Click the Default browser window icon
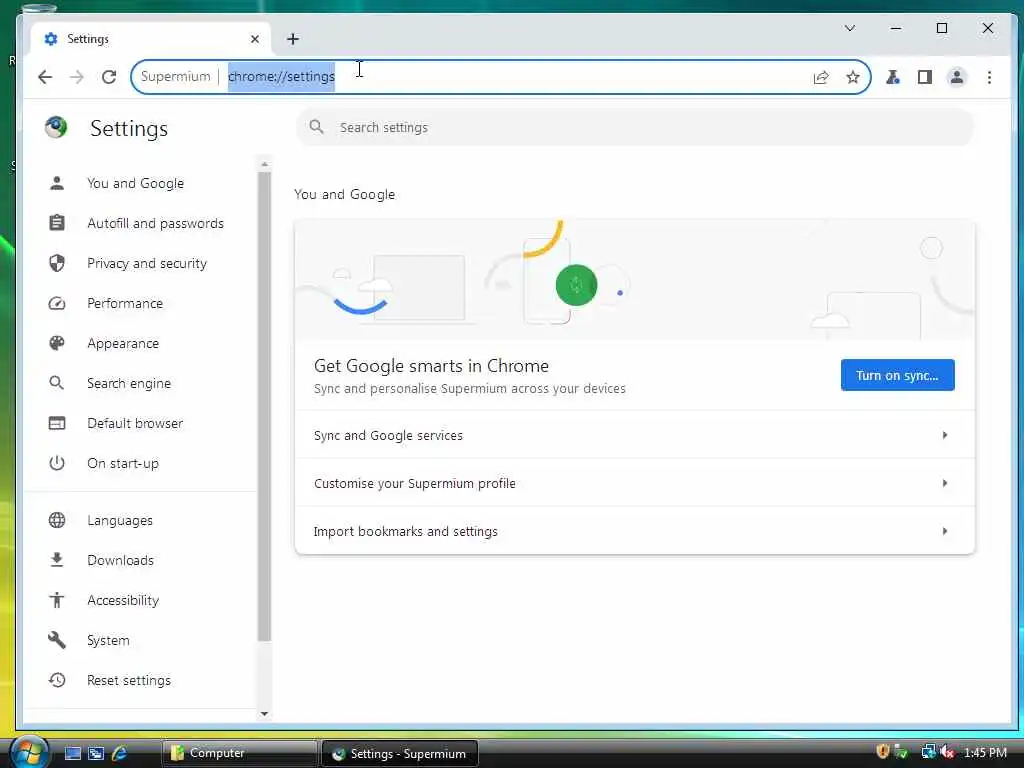The height and width of the screenshot is (768, 1024). coord(57,423)
